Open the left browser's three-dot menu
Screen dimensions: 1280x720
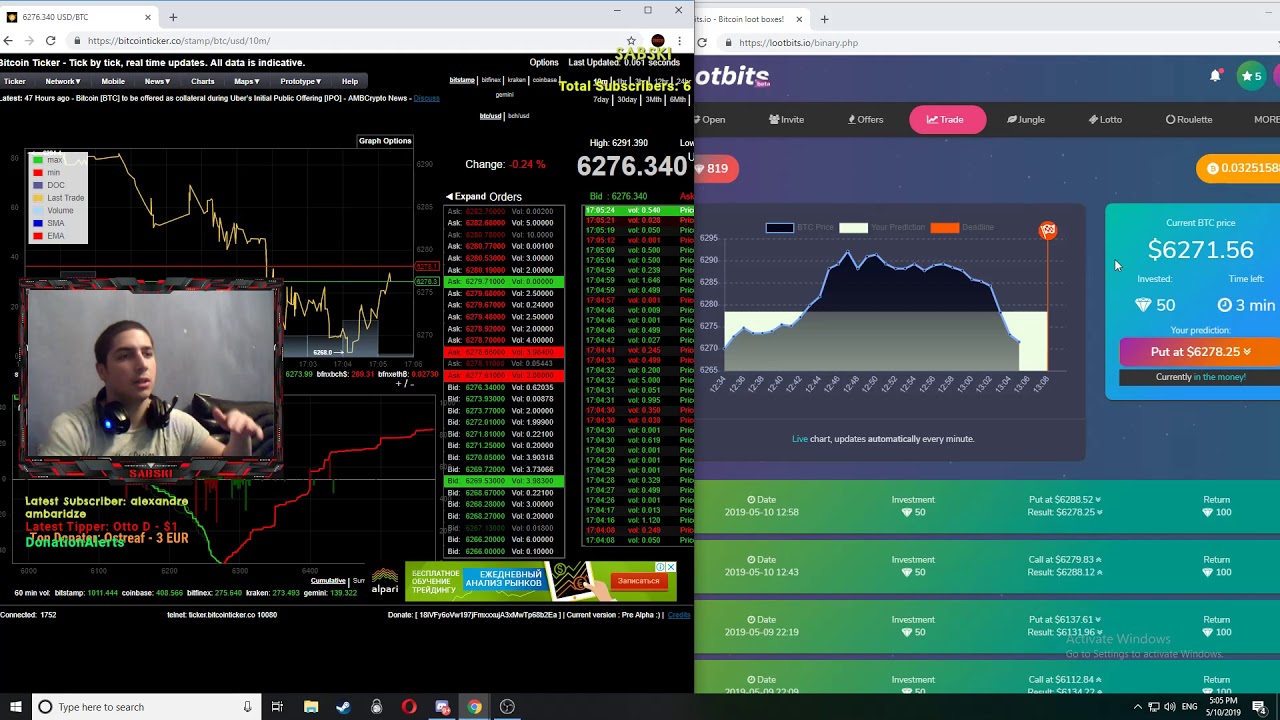click(680, 41)
